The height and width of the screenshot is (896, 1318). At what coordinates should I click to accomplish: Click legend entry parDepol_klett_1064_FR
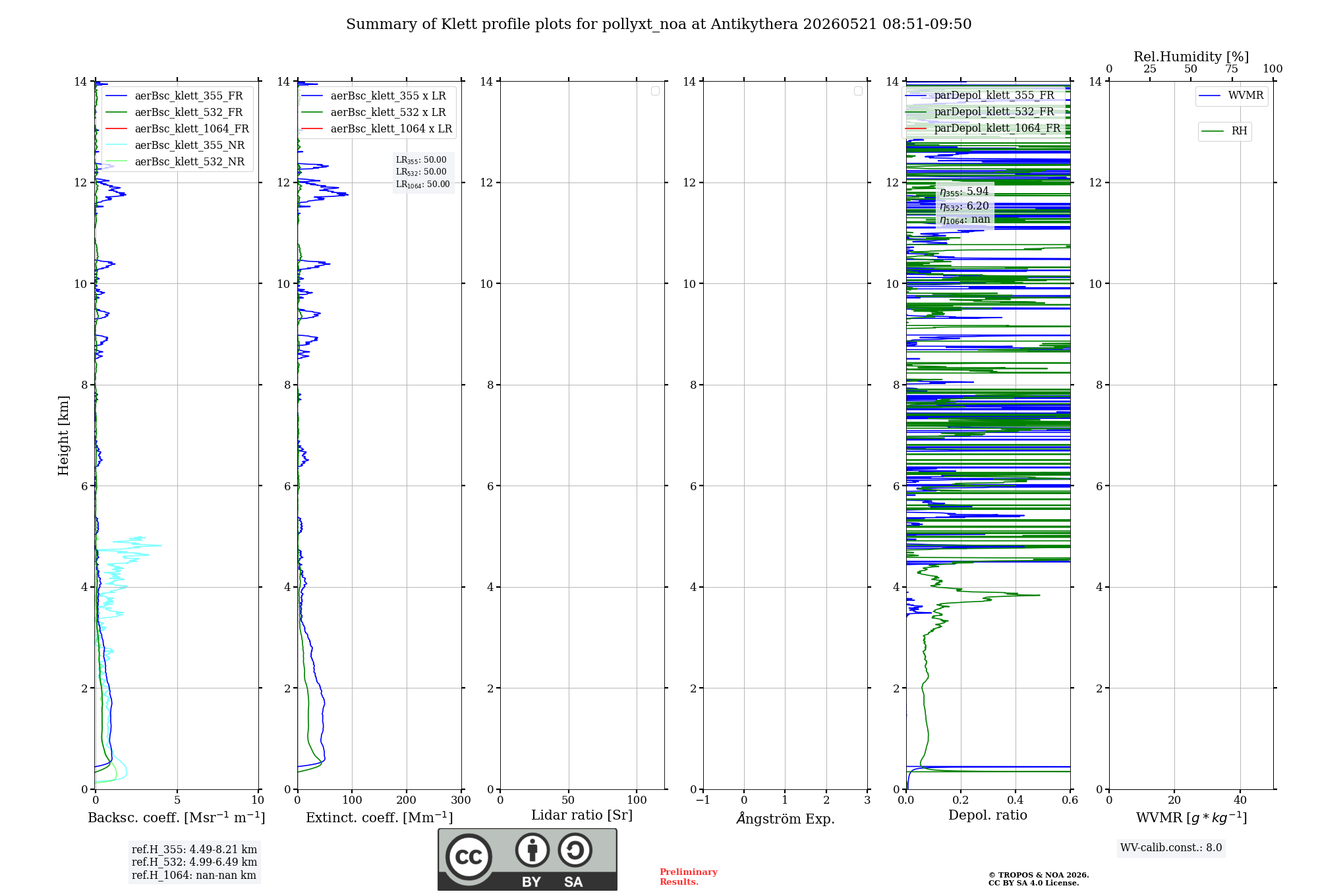(x=983, y=128)
